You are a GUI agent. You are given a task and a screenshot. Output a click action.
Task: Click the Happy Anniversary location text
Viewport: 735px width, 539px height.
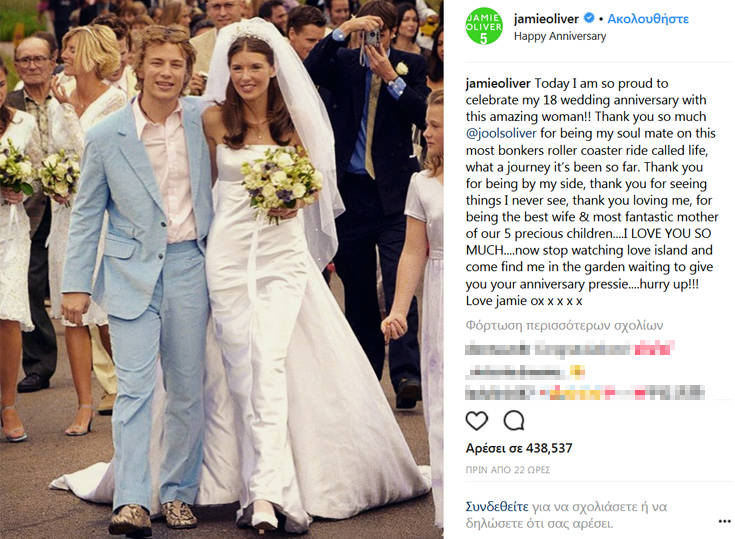[x=560, y=36]
